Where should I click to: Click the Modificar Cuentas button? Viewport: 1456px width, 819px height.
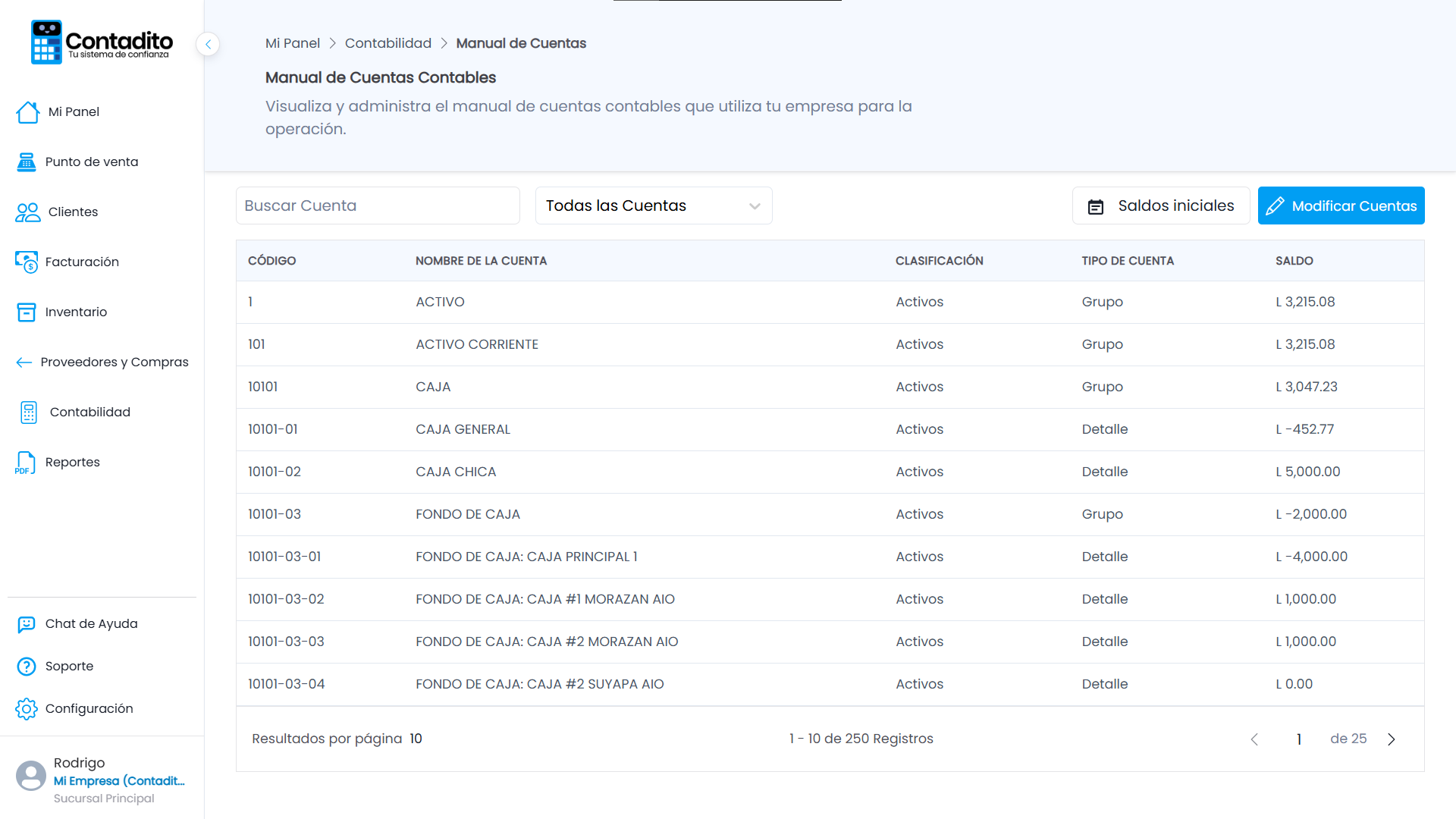click(x=1341, y=206)
